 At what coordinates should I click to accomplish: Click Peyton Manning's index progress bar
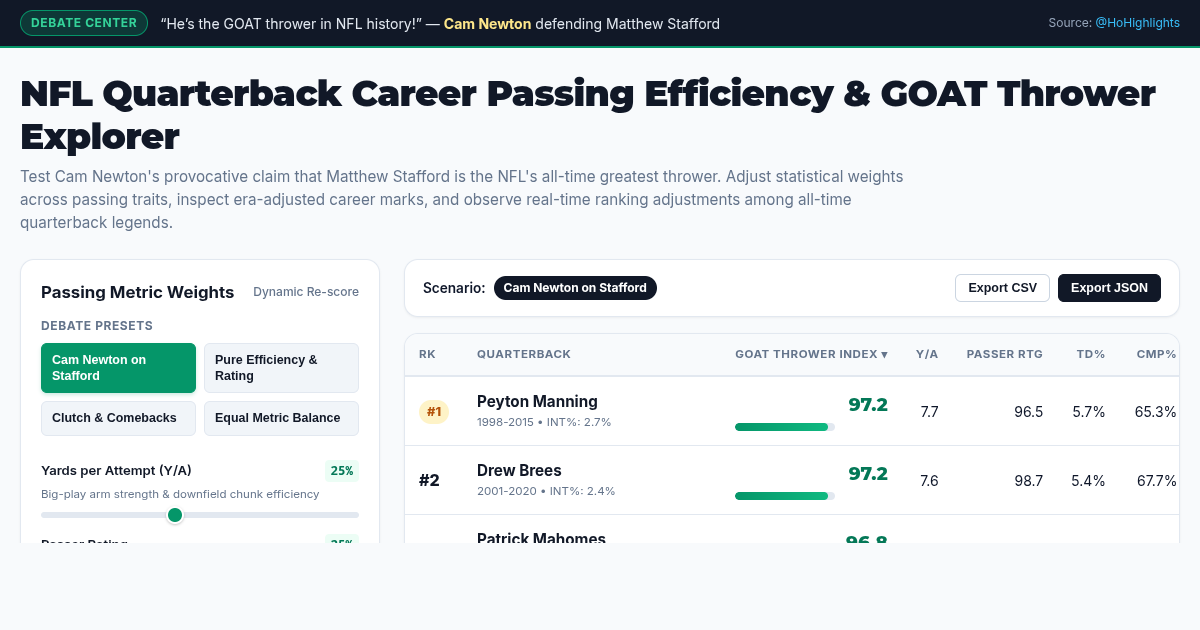coord(785,427)
